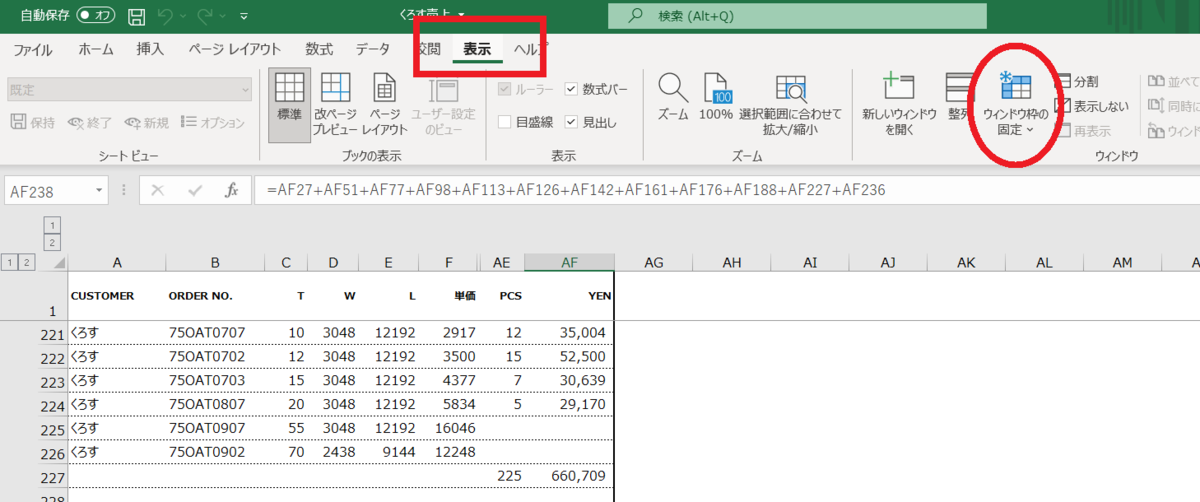Viewport: 1200px width, 502px height.
Task: Open the ページ レイアウト tab
Action: click(x=234, y=49)
